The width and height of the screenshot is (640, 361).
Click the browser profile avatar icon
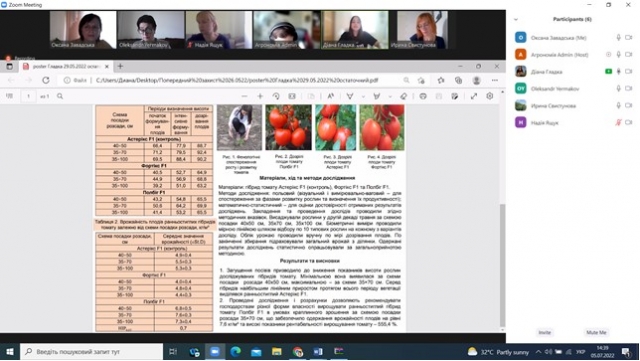pyautogui.click(x=476, y=80)
